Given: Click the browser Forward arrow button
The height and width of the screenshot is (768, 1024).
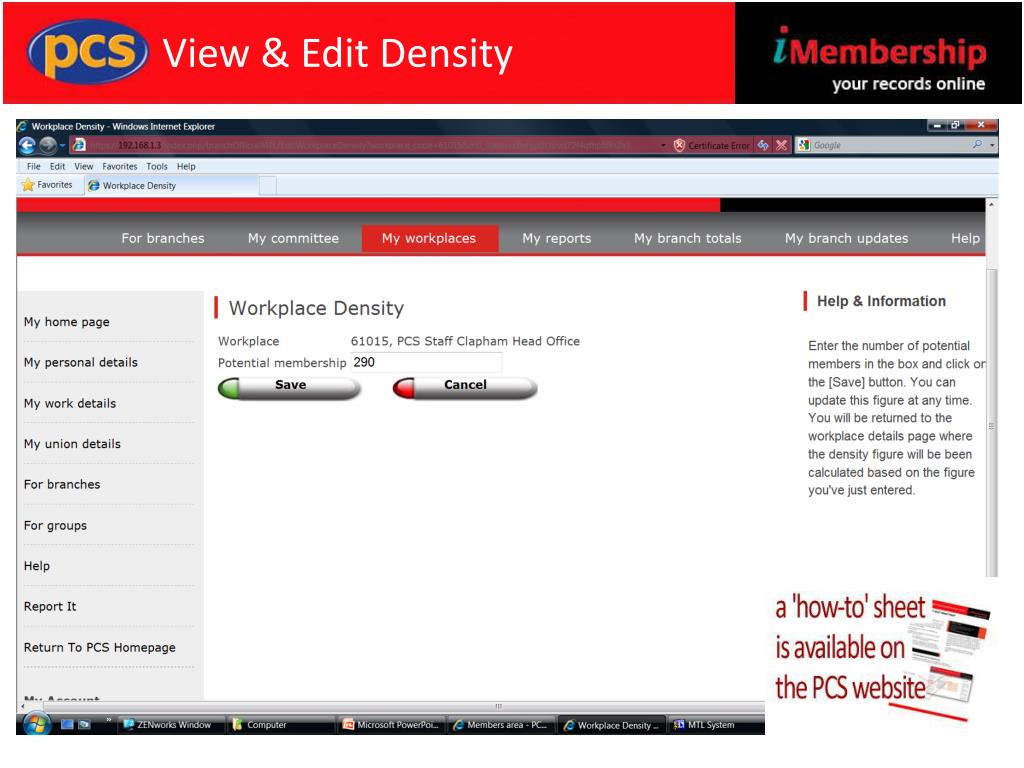Looking at the screenshot, I should 48,145.
